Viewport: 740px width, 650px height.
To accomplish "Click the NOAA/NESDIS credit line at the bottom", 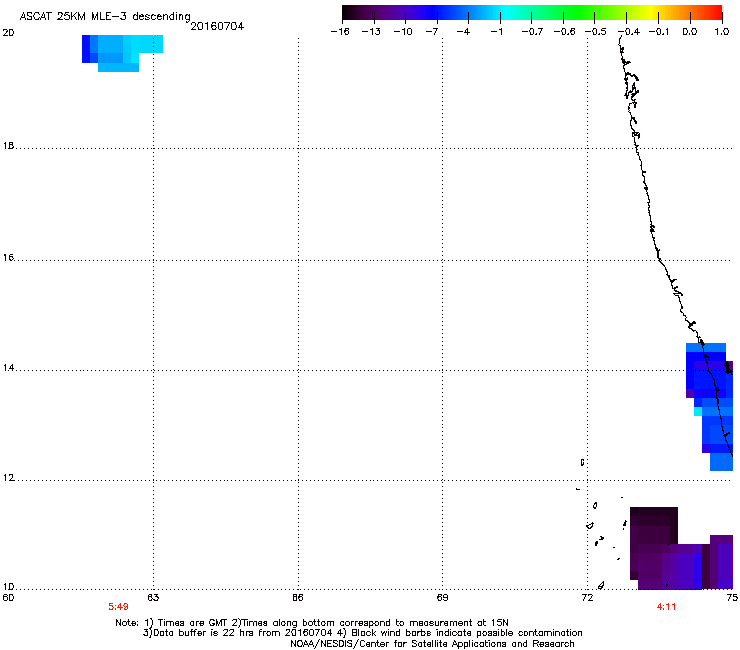I will coord(432,644).
